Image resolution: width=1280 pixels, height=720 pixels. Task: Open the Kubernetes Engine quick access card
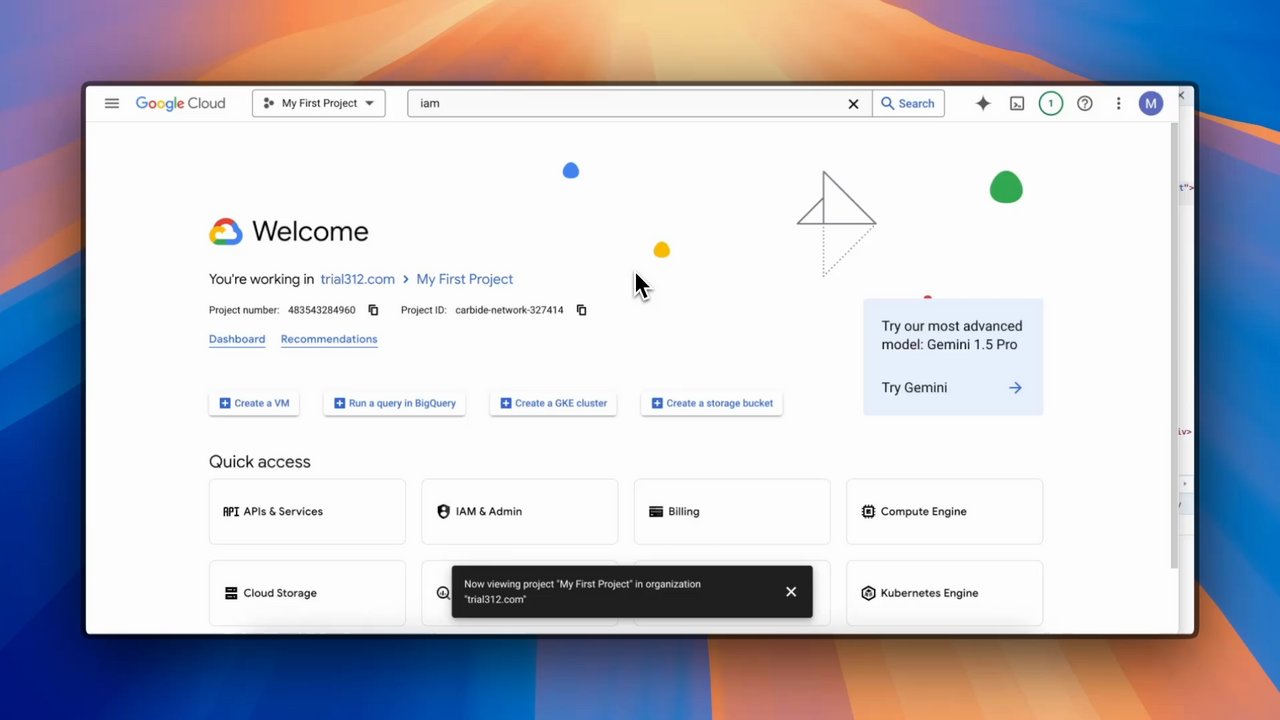pyautogui.click(x=944, y=593)
